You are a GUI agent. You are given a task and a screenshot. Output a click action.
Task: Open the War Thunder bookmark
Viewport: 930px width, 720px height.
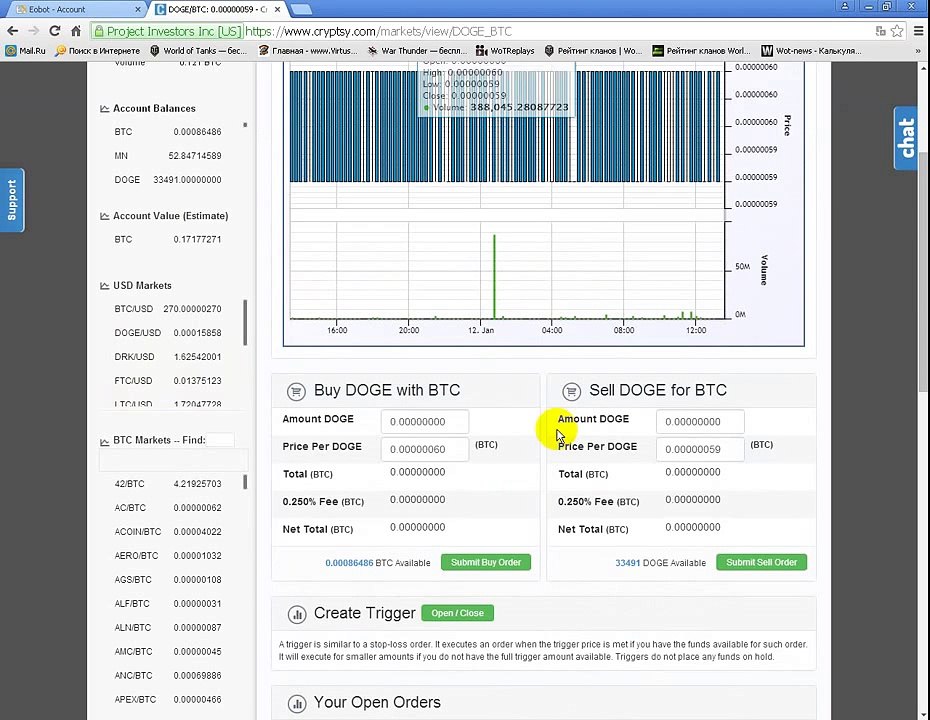(417, 51)
